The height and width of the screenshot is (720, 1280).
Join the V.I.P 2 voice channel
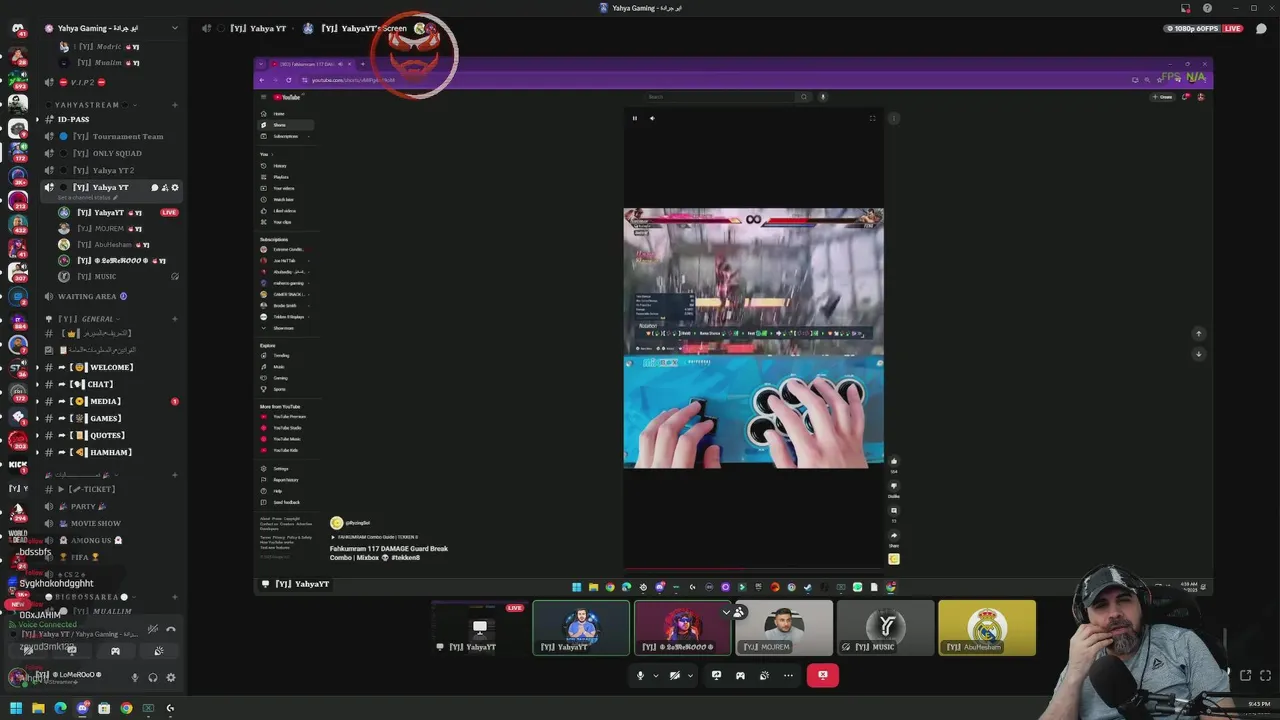(110, 82)
